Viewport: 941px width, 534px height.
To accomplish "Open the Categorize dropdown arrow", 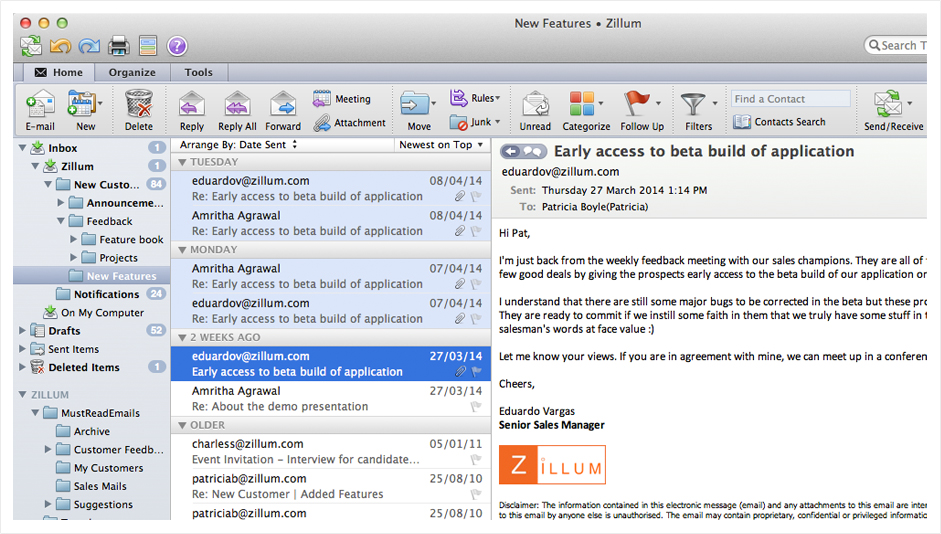I will coord(601,103).
